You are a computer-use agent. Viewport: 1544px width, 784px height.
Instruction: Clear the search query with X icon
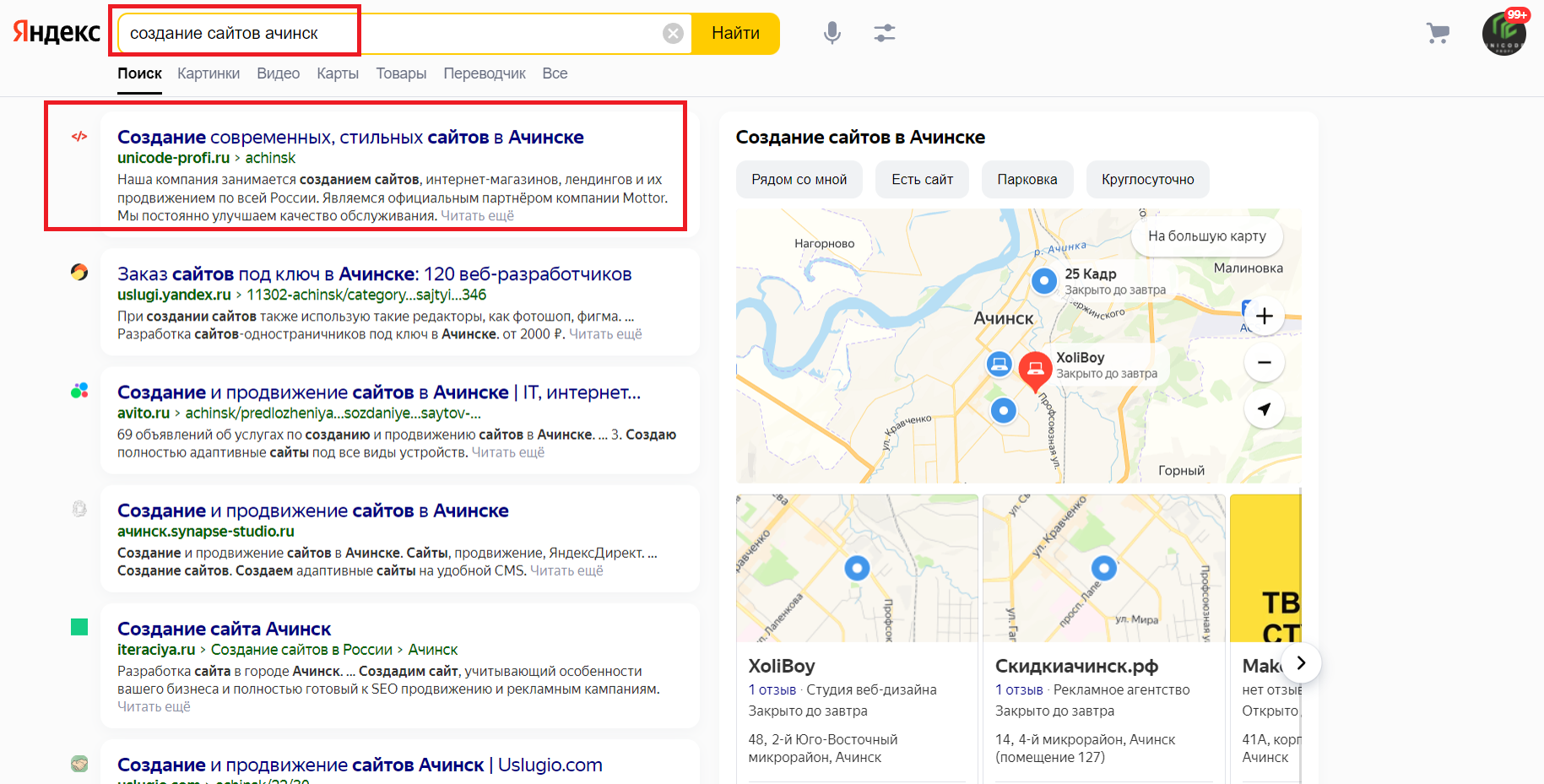point(673,33)
